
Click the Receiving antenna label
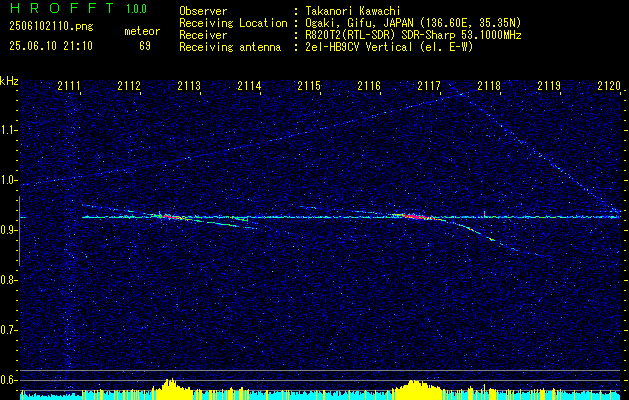(230, 47)
